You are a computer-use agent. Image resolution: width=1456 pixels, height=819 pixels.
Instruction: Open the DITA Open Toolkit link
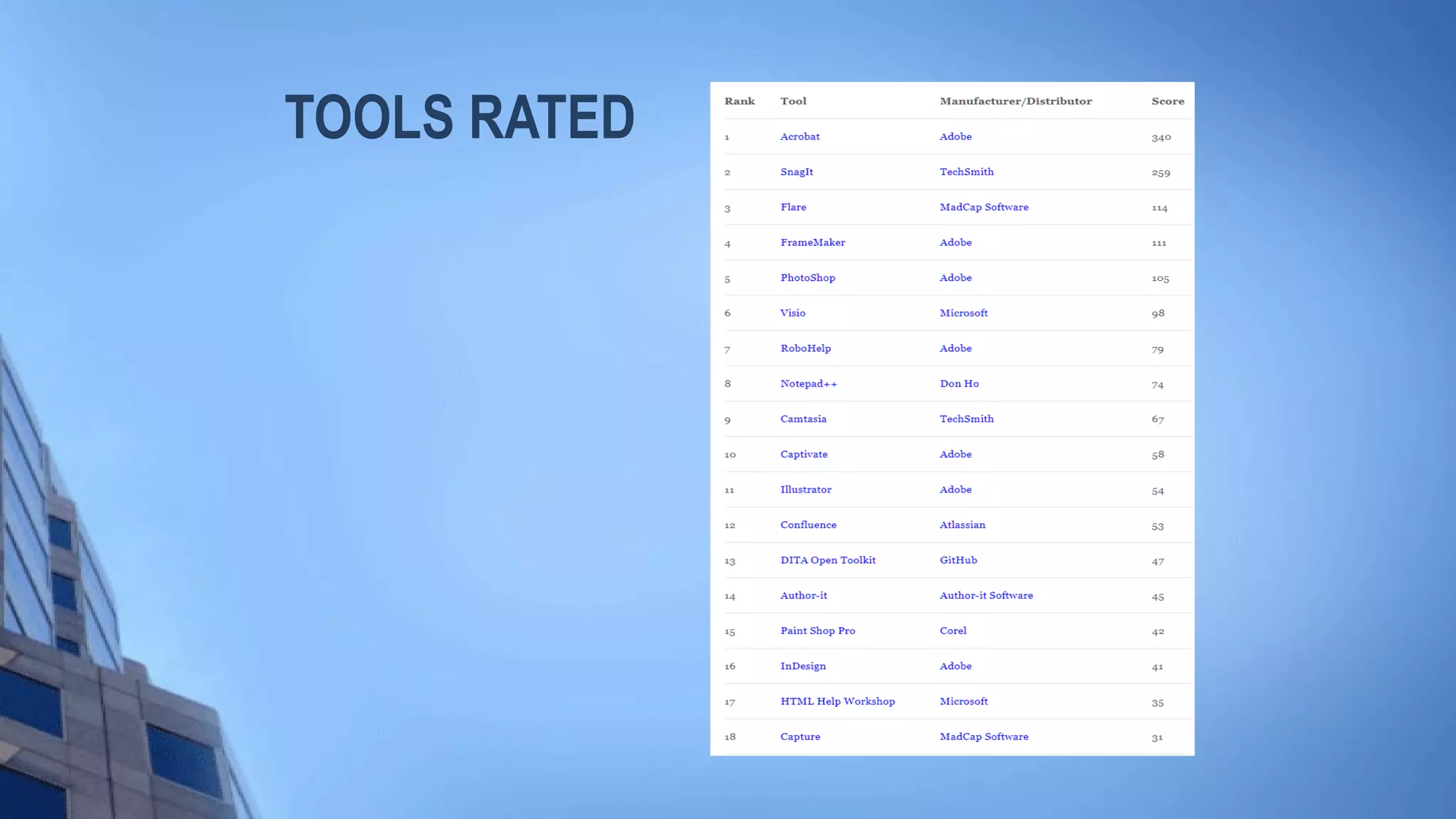point(828,560)
